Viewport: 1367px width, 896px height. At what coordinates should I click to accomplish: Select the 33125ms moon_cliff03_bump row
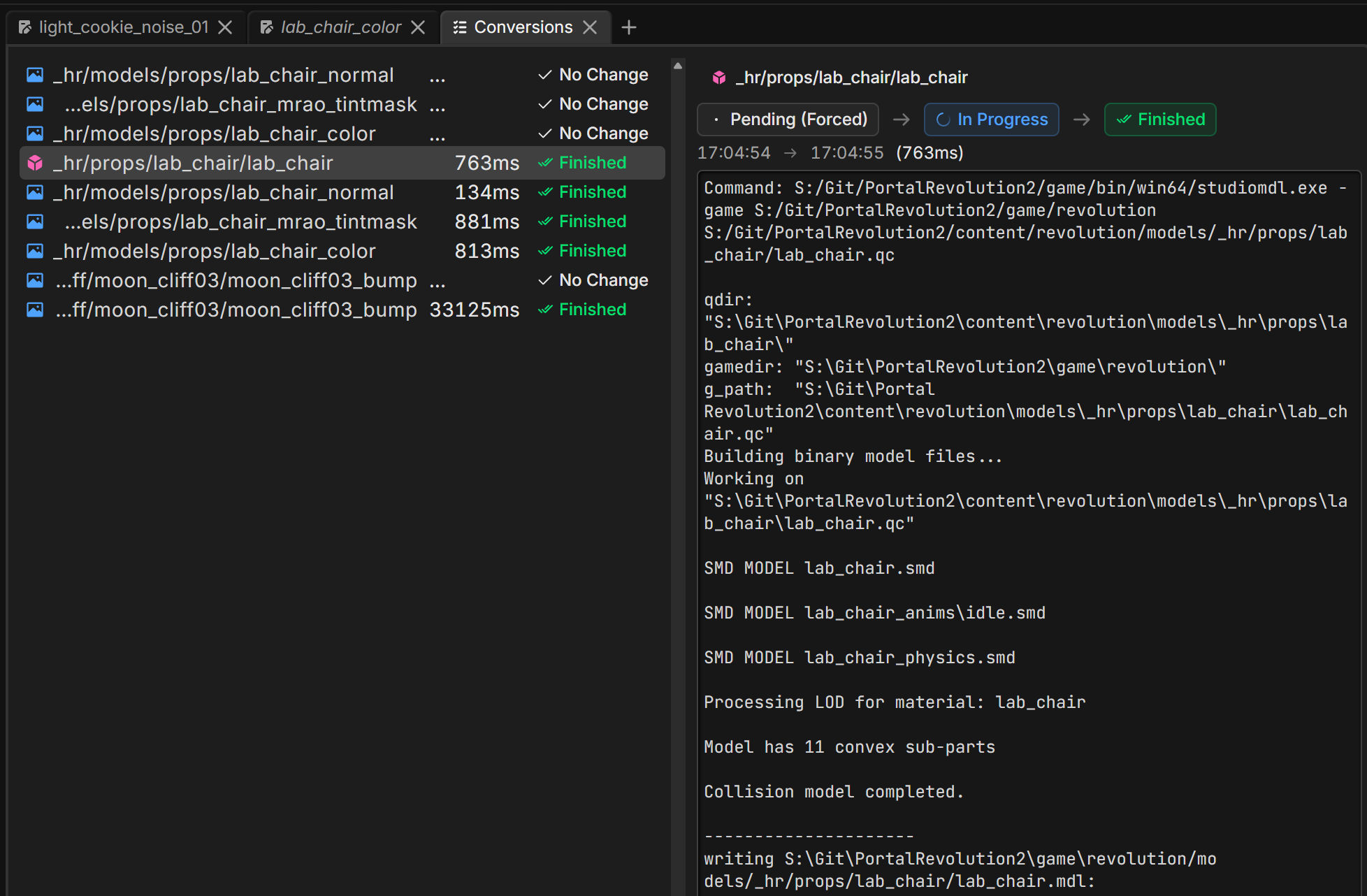(x=342, y=310)
